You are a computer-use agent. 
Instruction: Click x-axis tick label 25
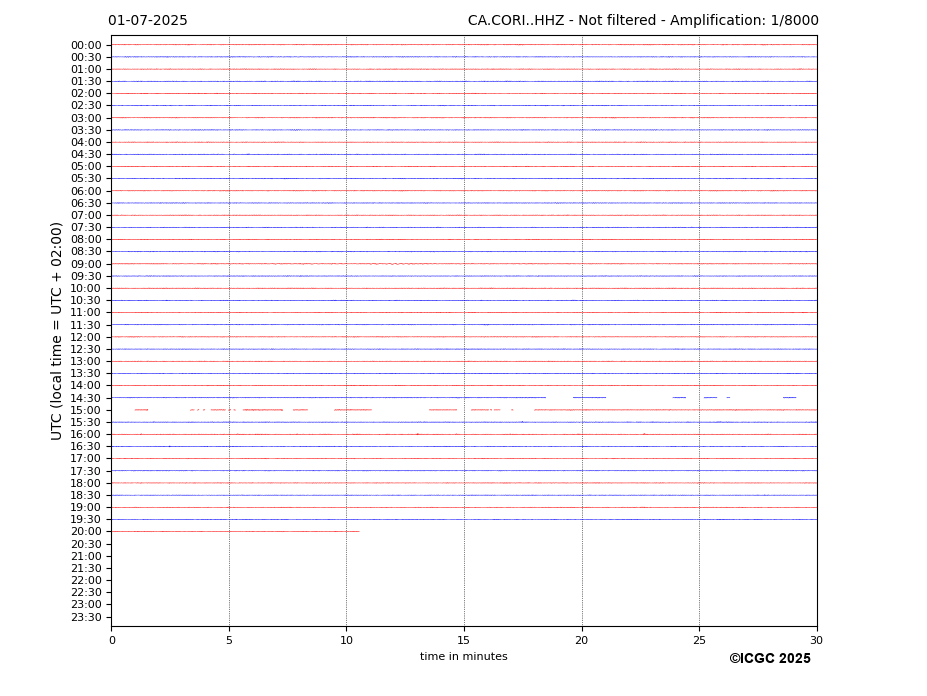coord(699,640)
